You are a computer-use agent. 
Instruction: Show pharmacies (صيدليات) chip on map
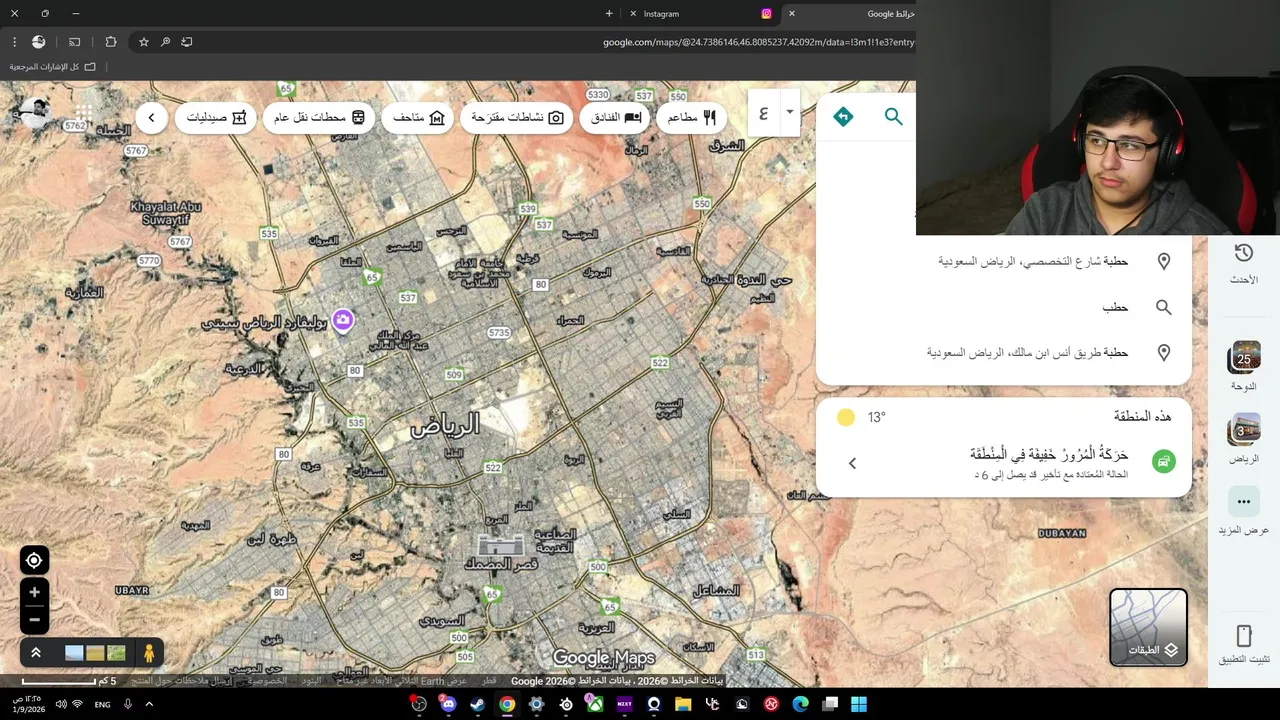pos(217,117)
